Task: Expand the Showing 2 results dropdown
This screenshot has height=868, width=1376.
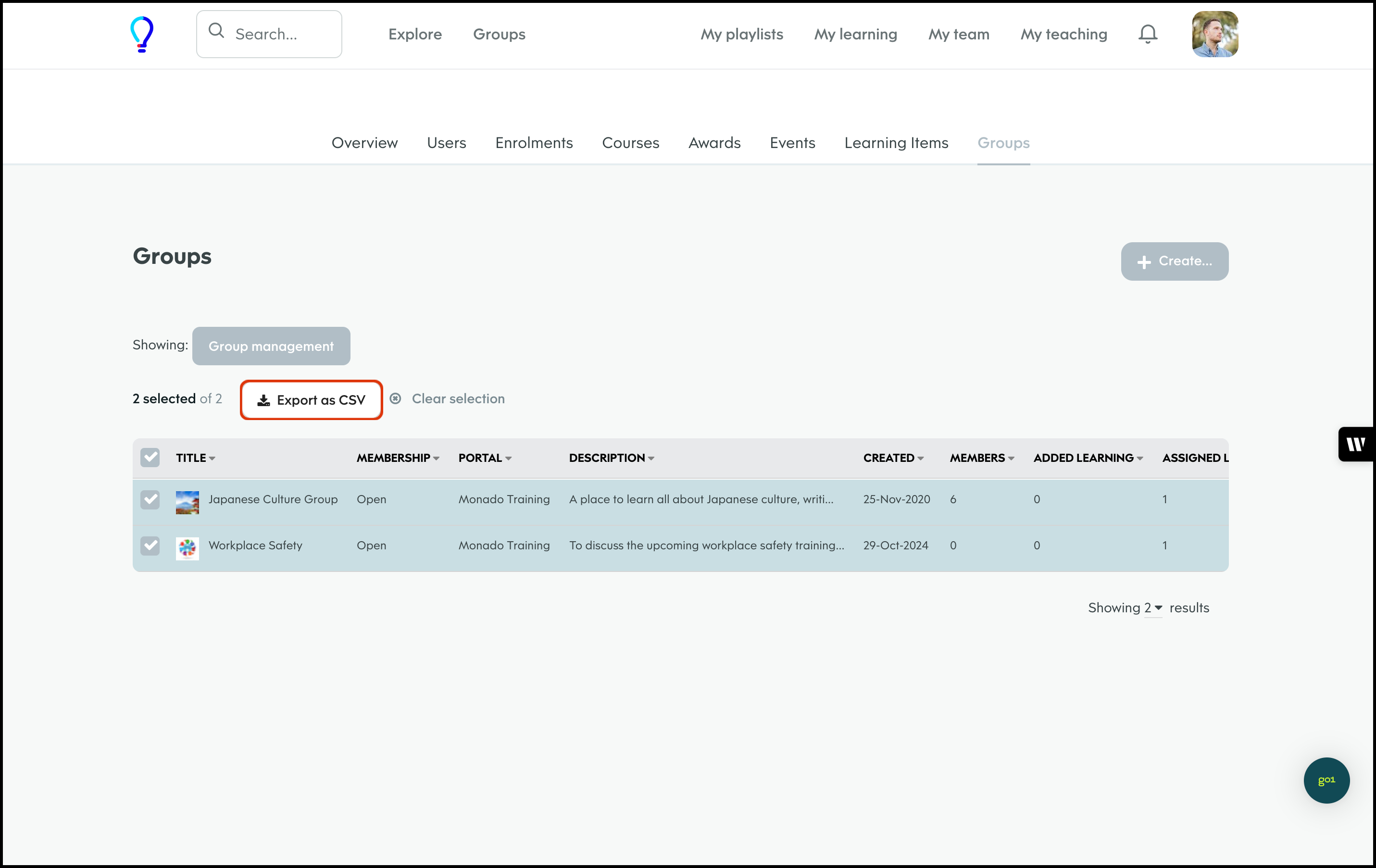Action: tap(1153, 608)
